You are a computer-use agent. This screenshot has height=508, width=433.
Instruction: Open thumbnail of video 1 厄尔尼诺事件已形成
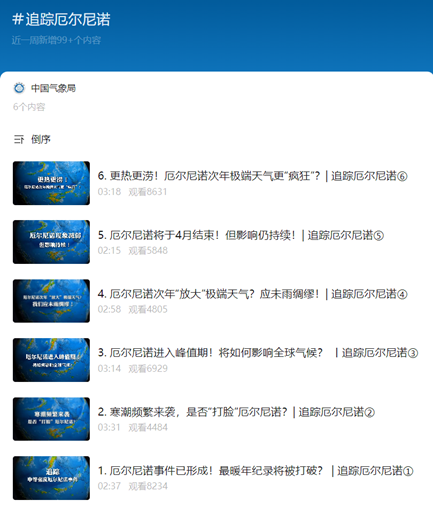click(51, 478)
